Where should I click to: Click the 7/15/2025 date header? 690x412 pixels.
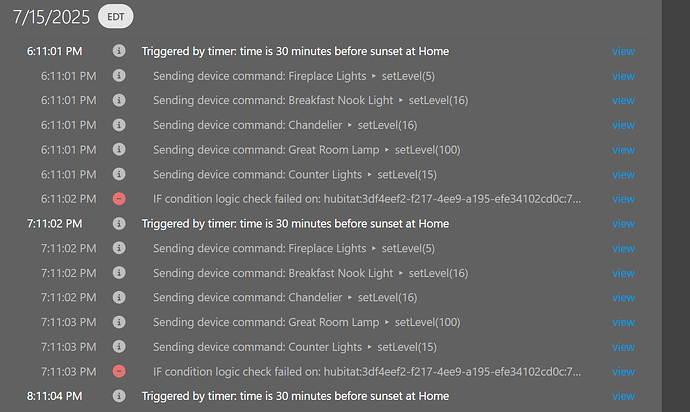tap(51, 17)
